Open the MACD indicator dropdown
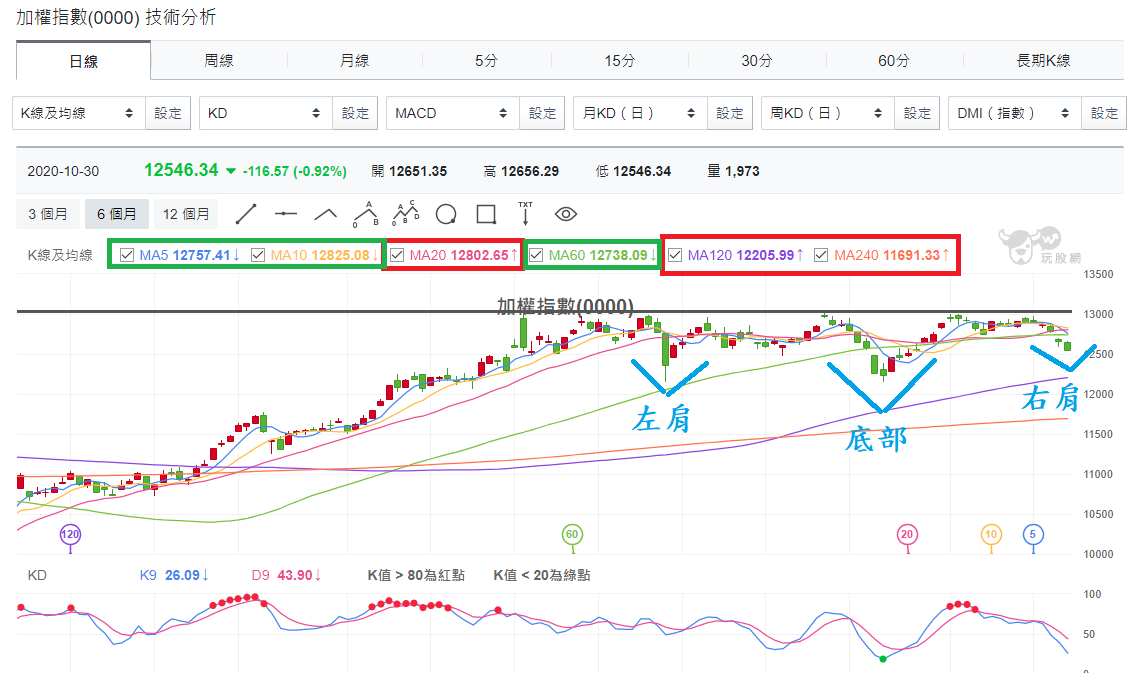The height and width of the screenshot is (673, 1142). 453,113
